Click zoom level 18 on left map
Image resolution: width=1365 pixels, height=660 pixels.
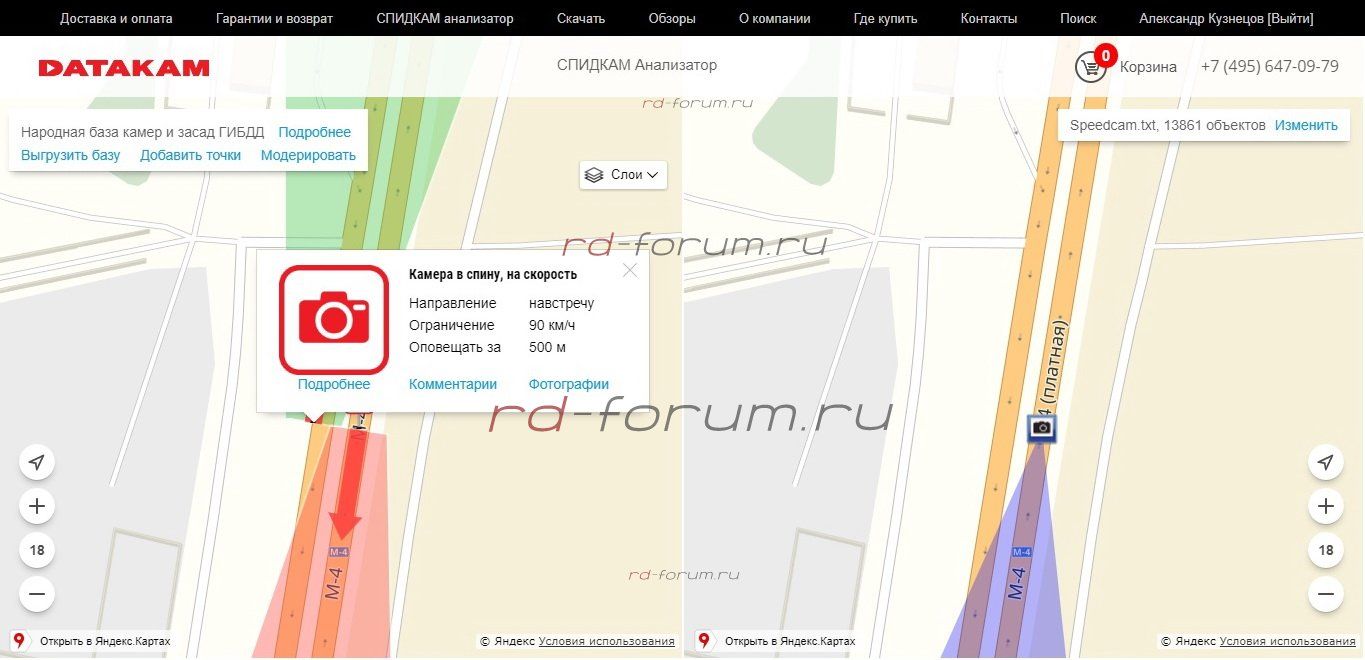37,550
